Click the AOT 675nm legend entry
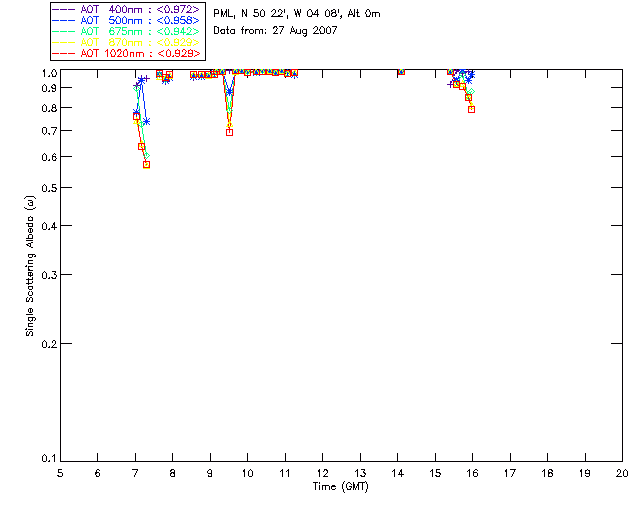 [127, 31]
